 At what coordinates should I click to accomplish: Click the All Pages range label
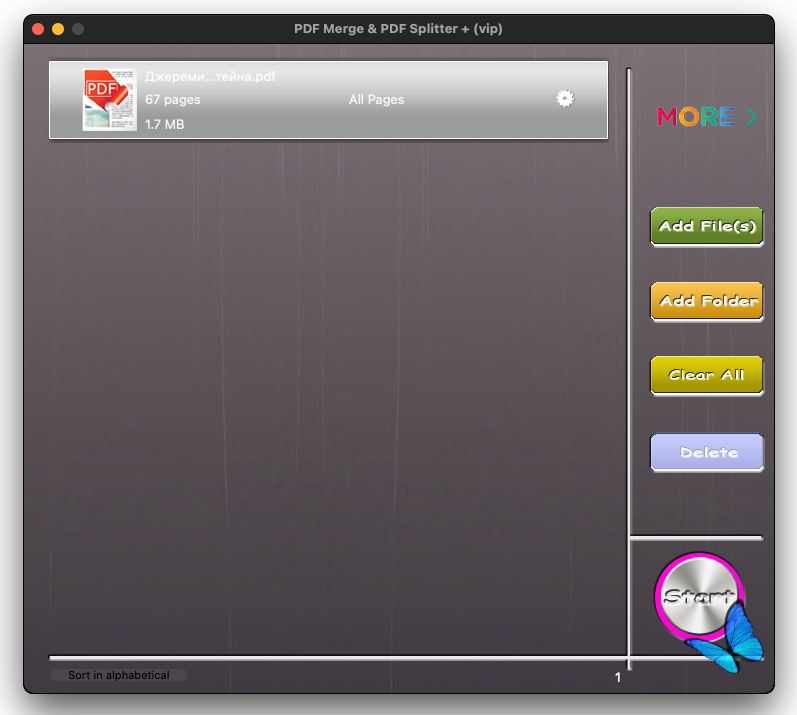pos(376,100)
